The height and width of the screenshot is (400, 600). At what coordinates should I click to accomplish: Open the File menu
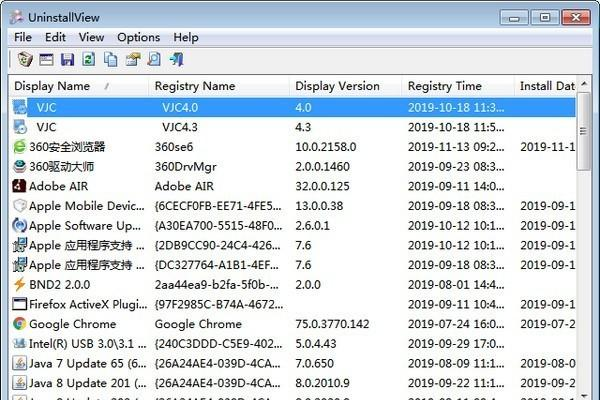pos(23,38)
